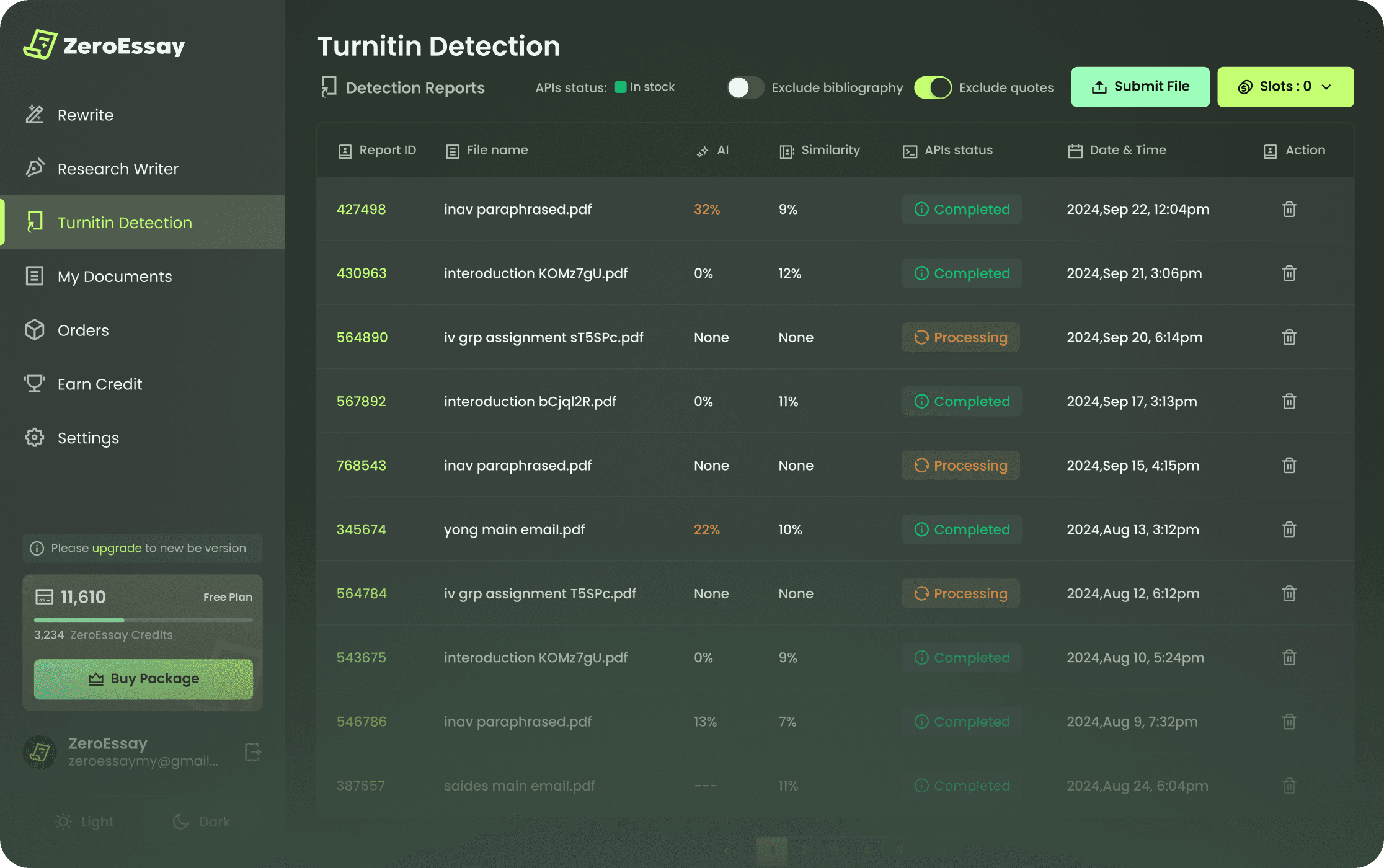Open report ID 430963

click(362, 273)
